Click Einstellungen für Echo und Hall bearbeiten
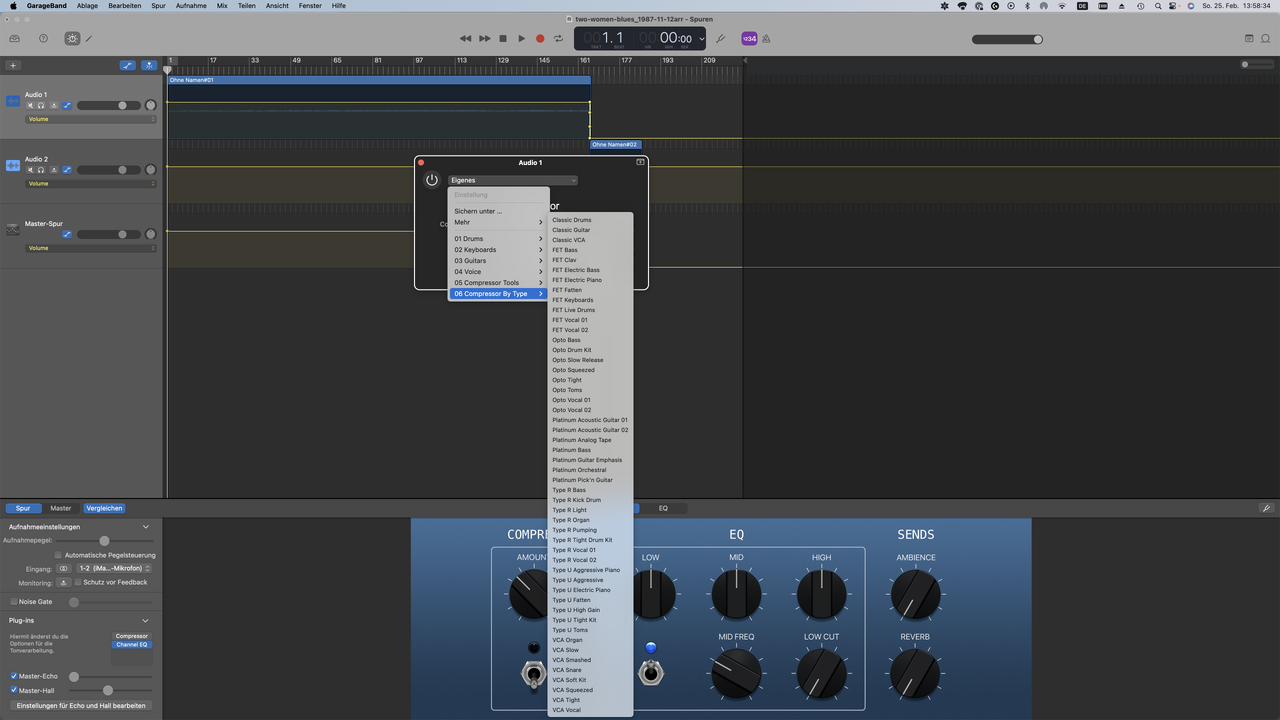 point(81,705)
